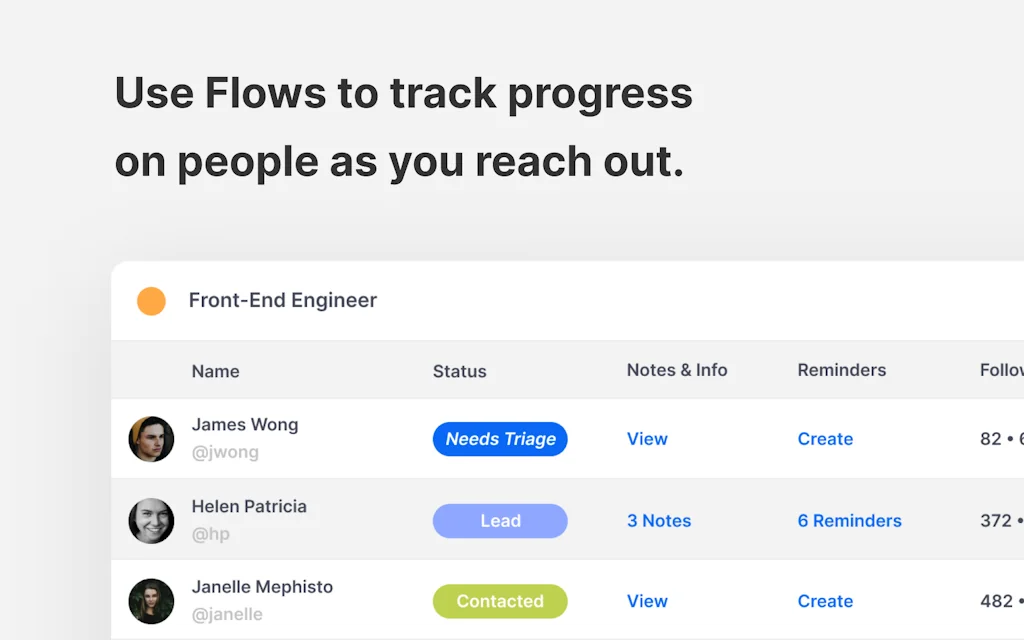Sort by the Name column header
Viewport: 1024px width, 640px height.
215,371
